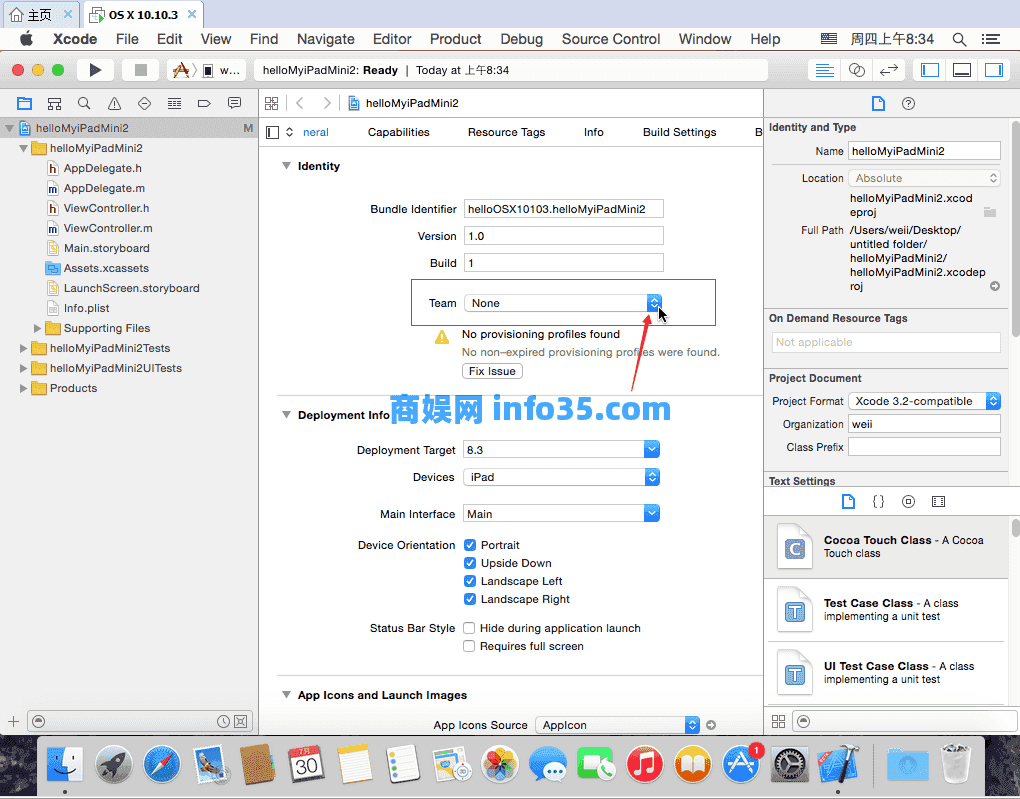1020x799 pixels.
Task: Enable Portrait orientation checkbox
Action: (x=470, y=545)
